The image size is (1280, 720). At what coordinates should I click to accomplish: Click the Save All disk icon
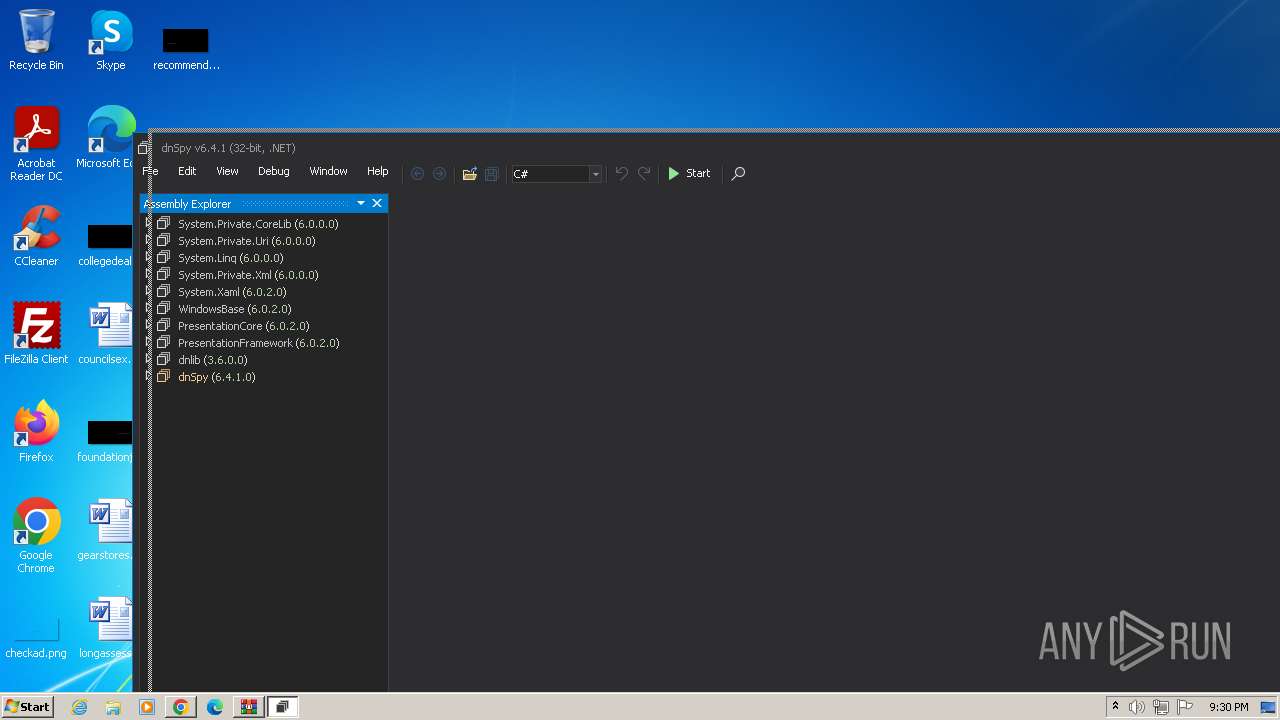point(491,173)
